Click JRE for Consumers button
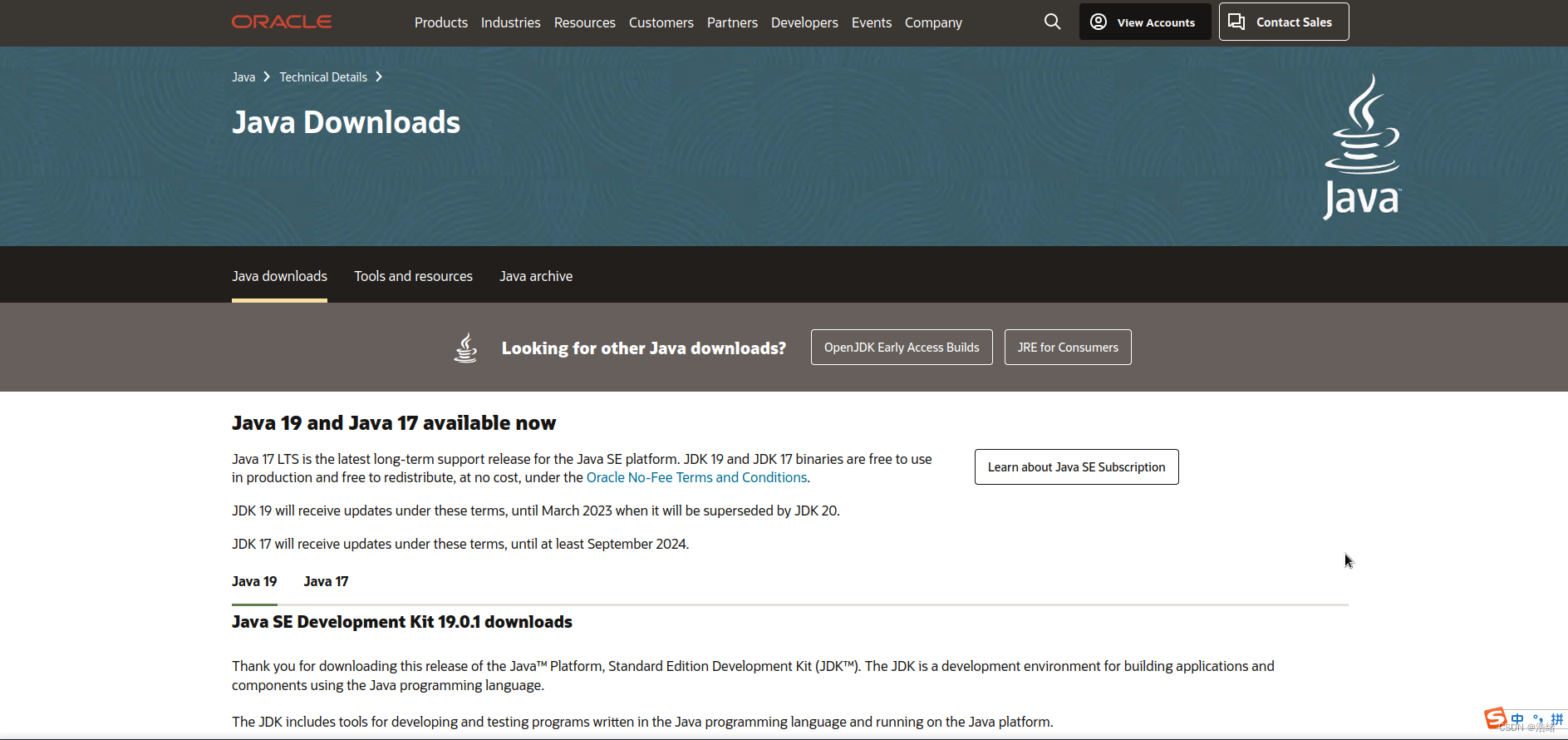 click(1068, 348)
